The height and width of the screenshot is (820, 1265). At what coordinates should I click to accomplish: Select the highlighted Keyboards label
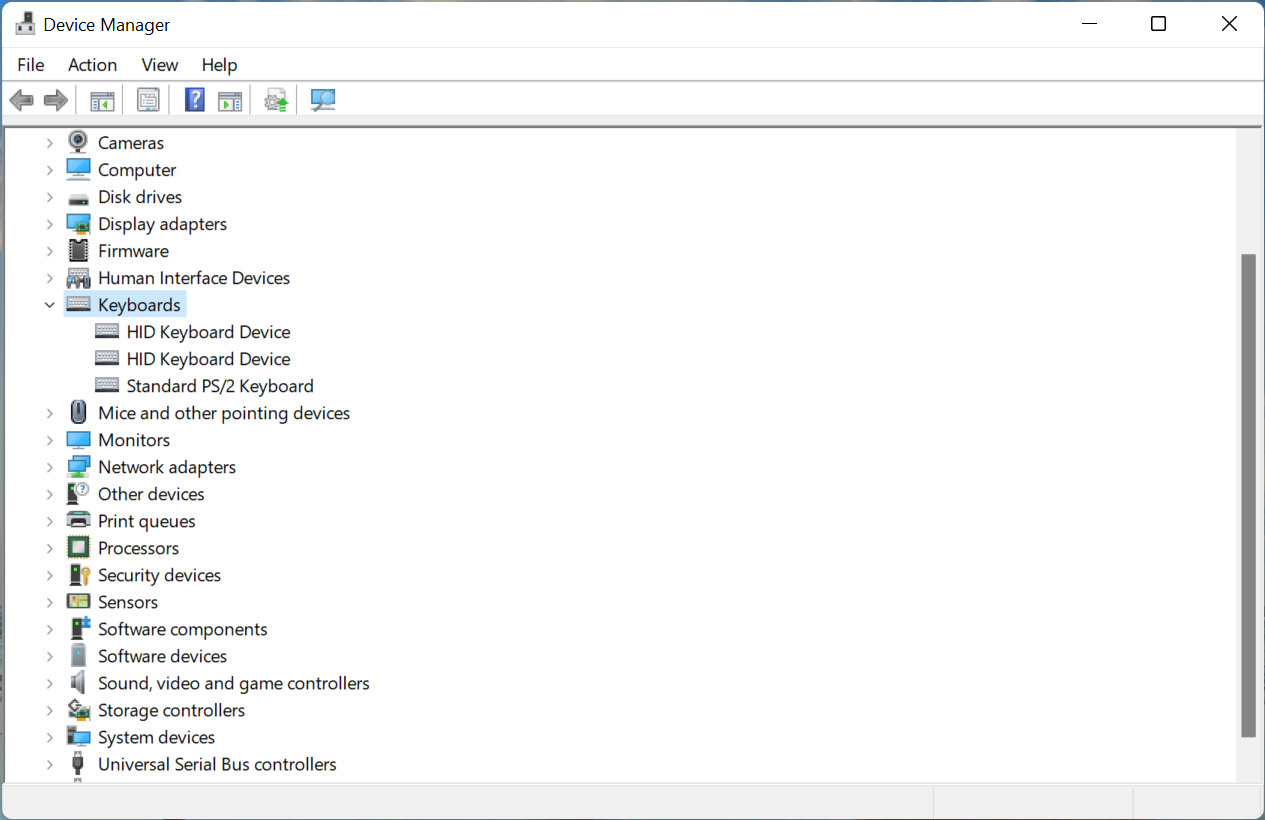(139, 305)
